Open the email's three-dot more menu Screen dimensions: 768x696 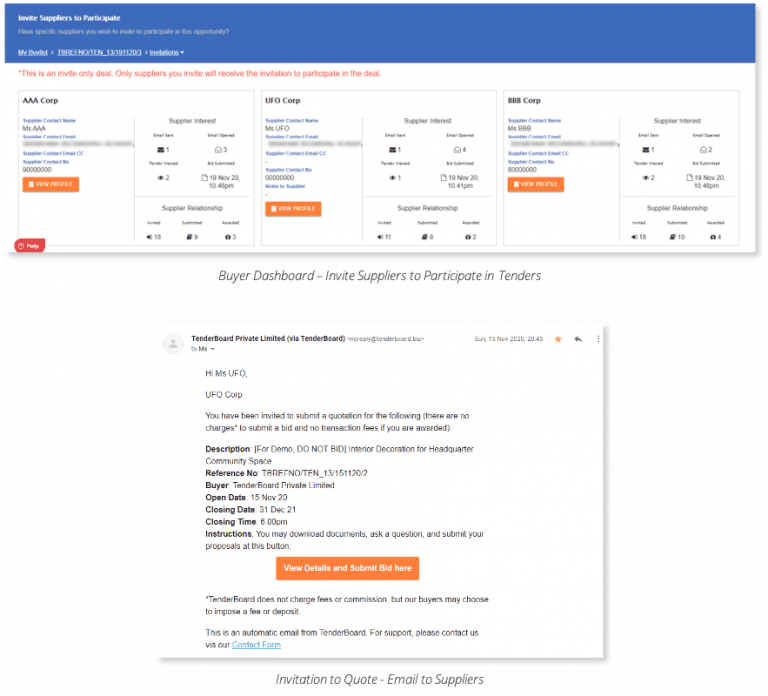pyautogui.click(x=598, y=339)
